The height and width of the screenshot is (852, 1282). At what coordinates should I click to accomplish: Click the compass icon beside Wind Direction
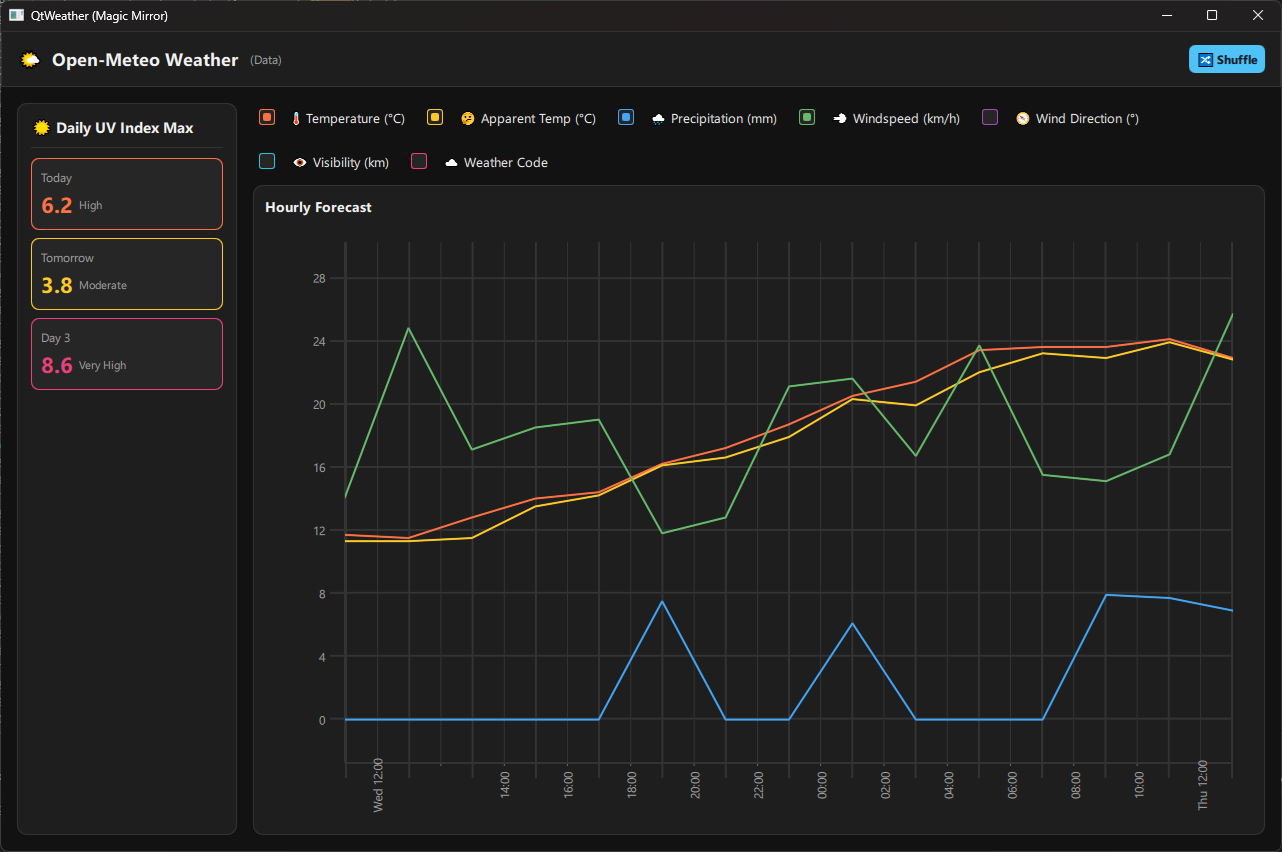pos(1023,118)
